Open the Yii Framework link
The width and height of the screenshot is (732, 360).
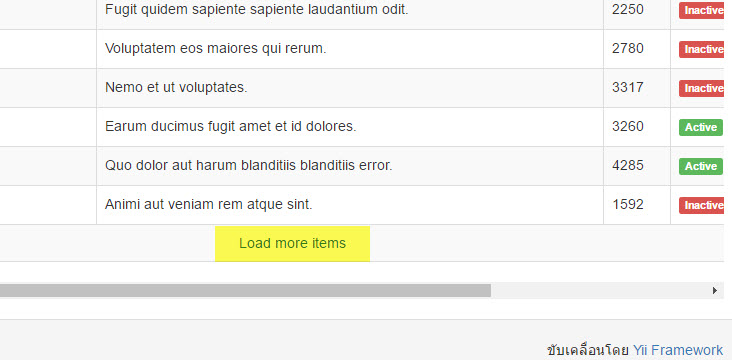point(677,350)
